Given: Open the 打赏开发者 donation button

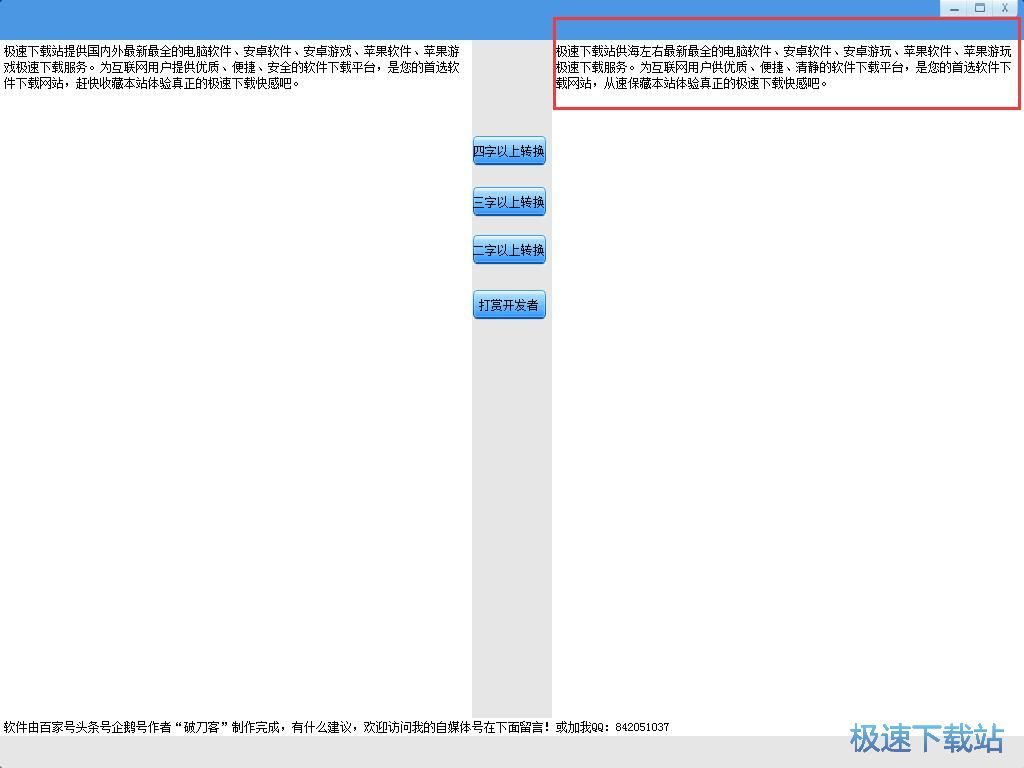Looking at the screenshot, I should point(509,305).
